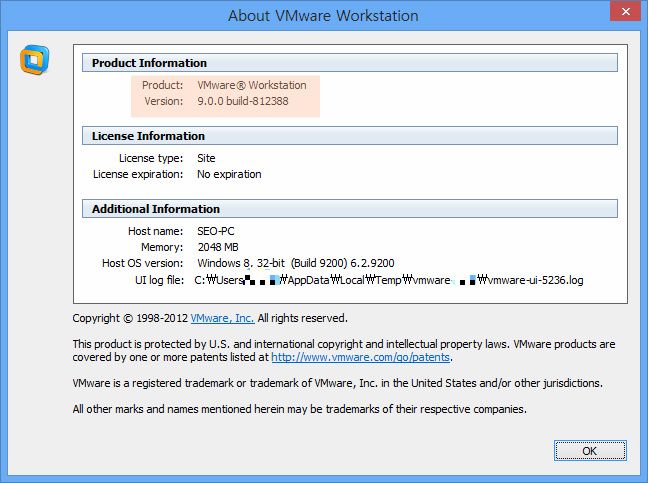This screenshot has height=483, width=648.
Task: Close the About VMware Workstation dialog
Action: (x=626, y=12)
